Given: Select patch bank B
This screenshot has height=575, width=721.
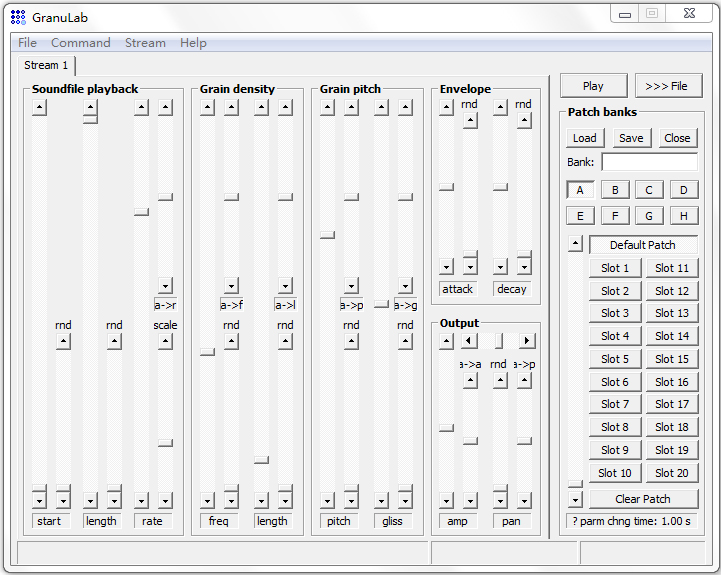Looking at the screenshot, I should click(x=615, y=190).
